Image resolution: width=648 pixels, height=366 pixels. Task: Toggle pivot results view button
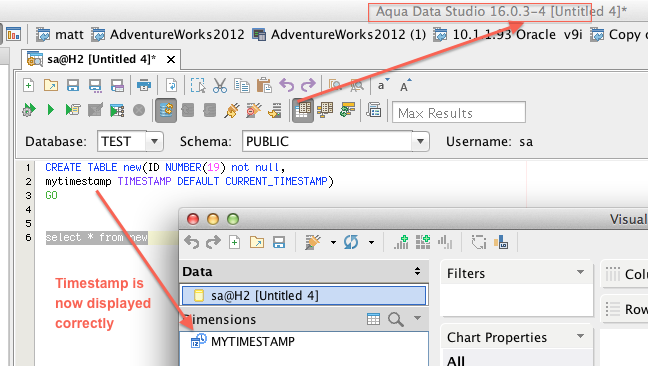pyautogui.click(x=325, y=110)
